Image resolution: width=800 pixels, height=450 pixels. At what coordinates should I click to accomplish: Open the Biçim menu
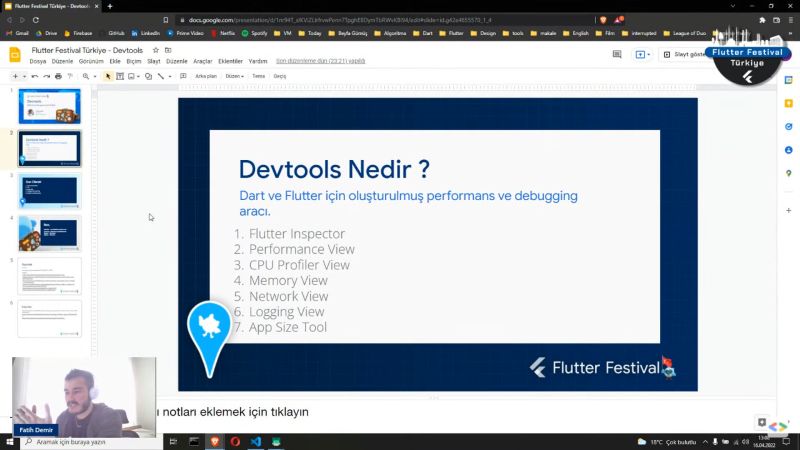click(x=134, y=61)
